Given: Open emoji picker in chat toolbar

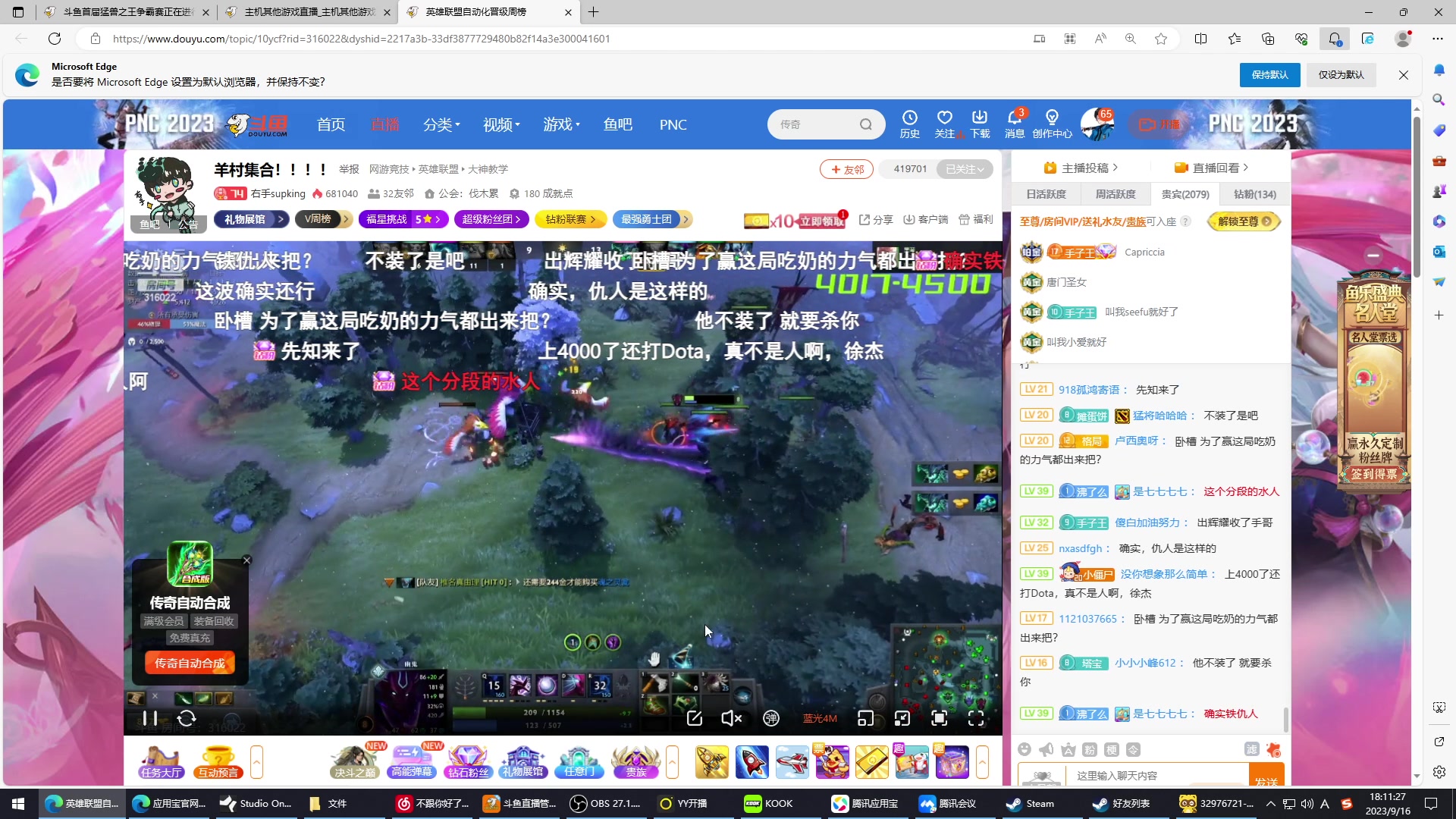Looking at the screenshot, I should click(1025, 749).
